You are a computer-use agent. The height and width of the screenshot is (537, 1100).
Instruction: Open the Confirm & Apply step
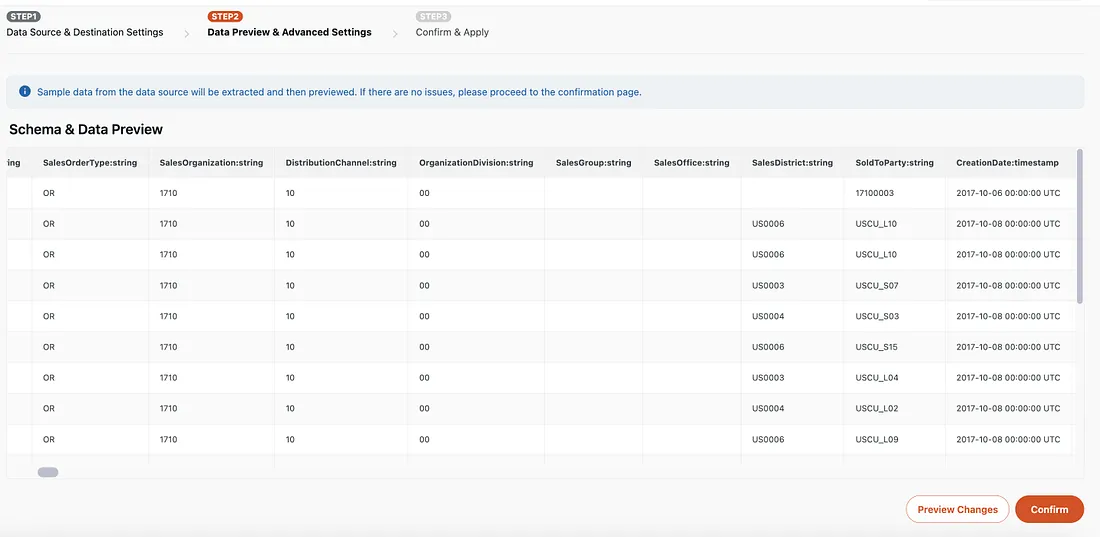click(452, 32)
